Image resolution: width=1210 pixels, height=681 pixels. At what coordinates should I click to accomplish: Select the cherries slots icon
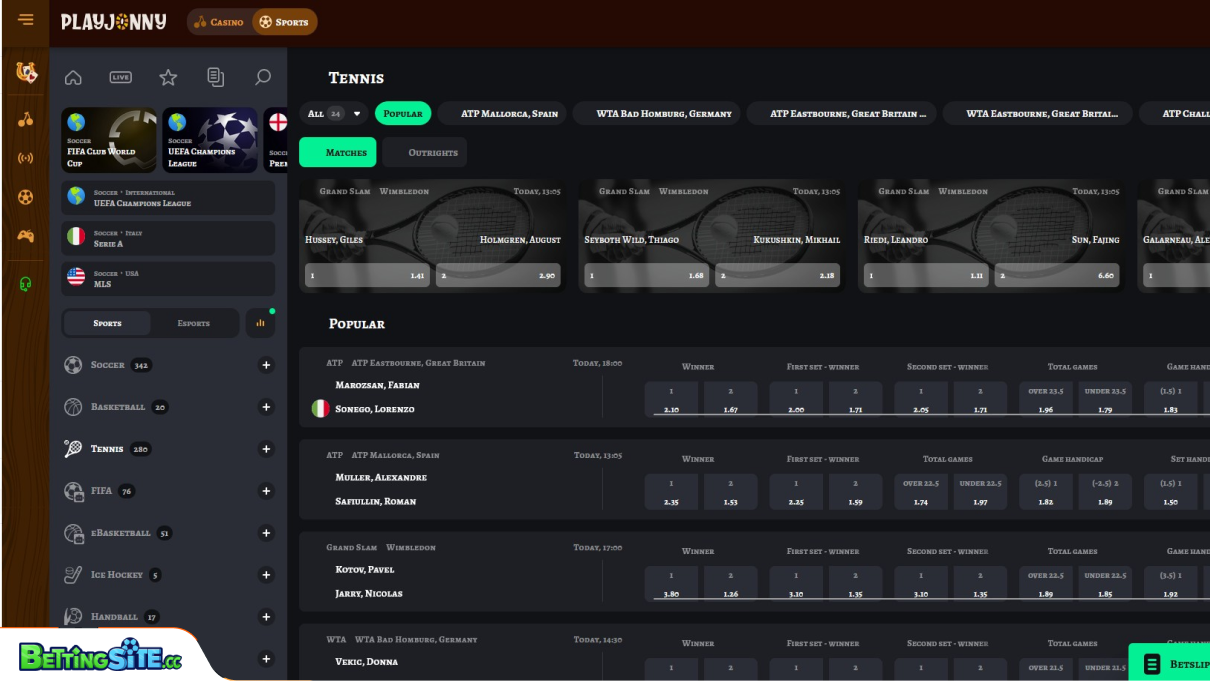click(x=25, y=118)
